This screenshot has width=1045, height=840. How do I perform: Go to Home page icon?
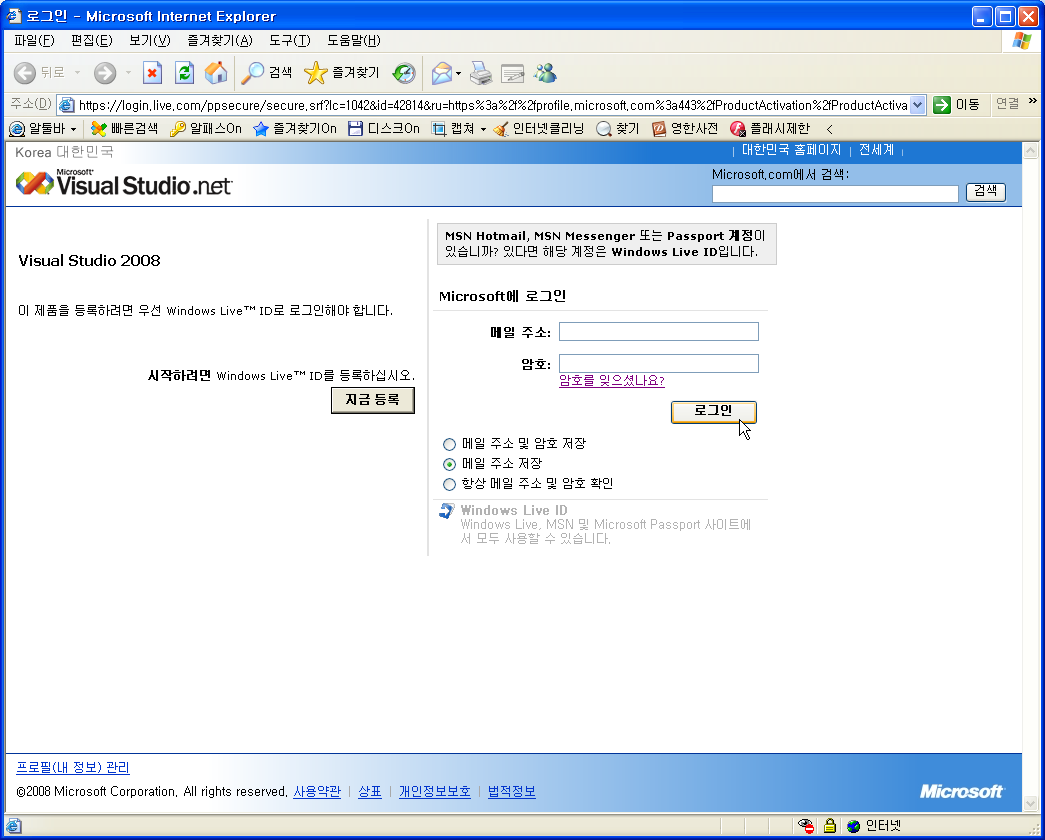click(215, 73)
